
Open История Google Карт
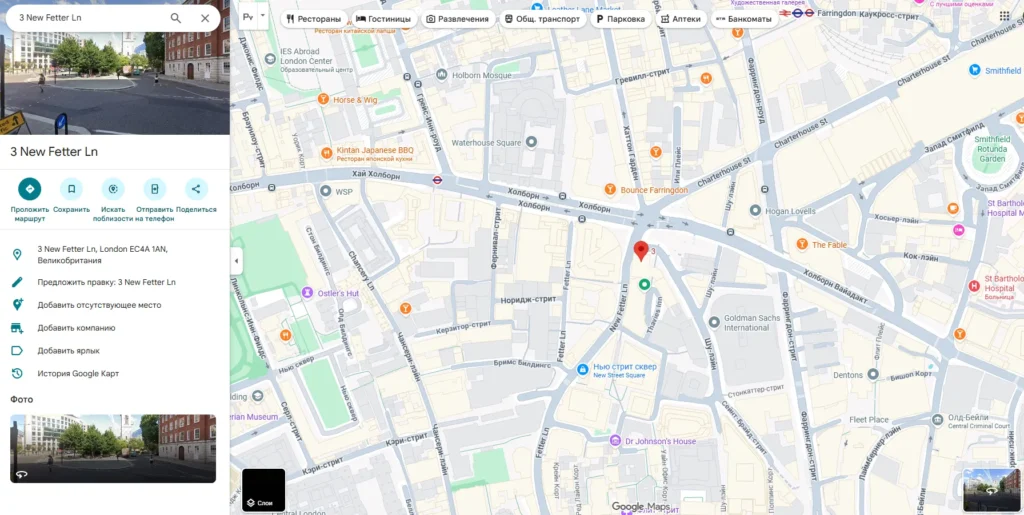coord(78,374)
